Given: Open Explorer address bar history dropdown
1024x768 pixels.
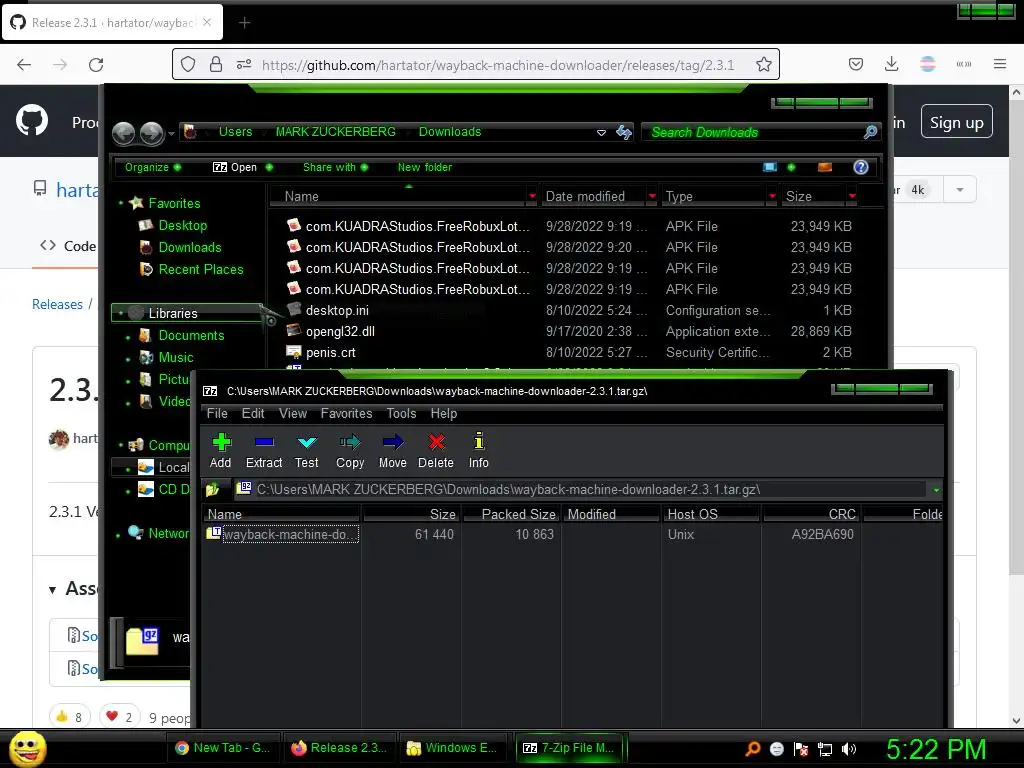Looking at the screenshot, I should coord(601,133).
